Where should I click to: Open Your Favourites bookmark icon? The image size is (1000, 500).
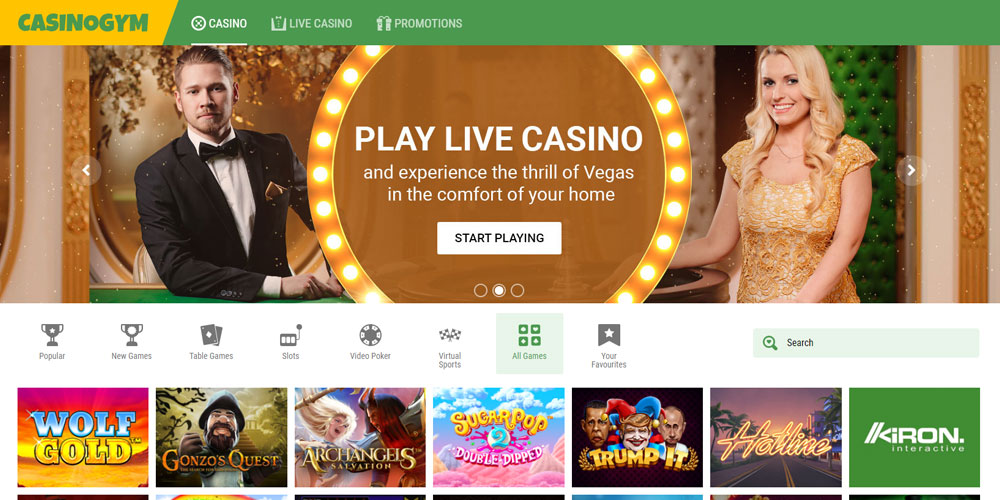(609, 335)
